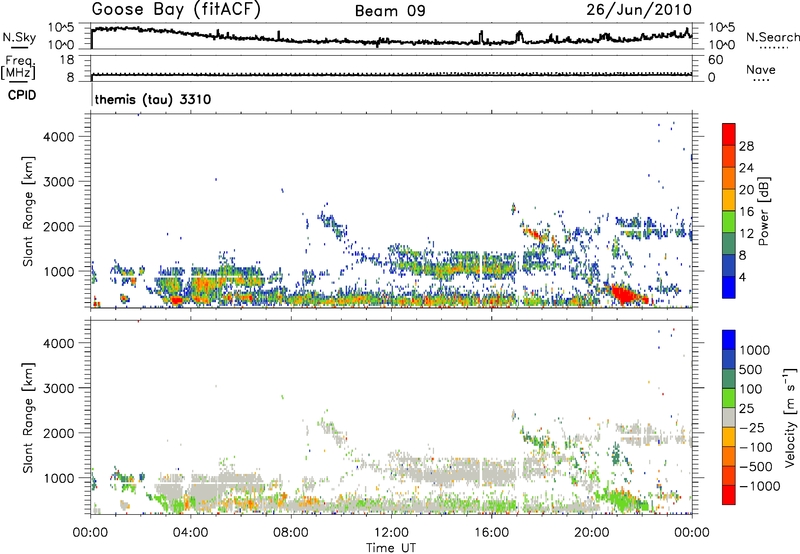Click the red bottom swatch on Velocity color bar
Viewport: 800px width, 554px height.
tap(729, 495)
